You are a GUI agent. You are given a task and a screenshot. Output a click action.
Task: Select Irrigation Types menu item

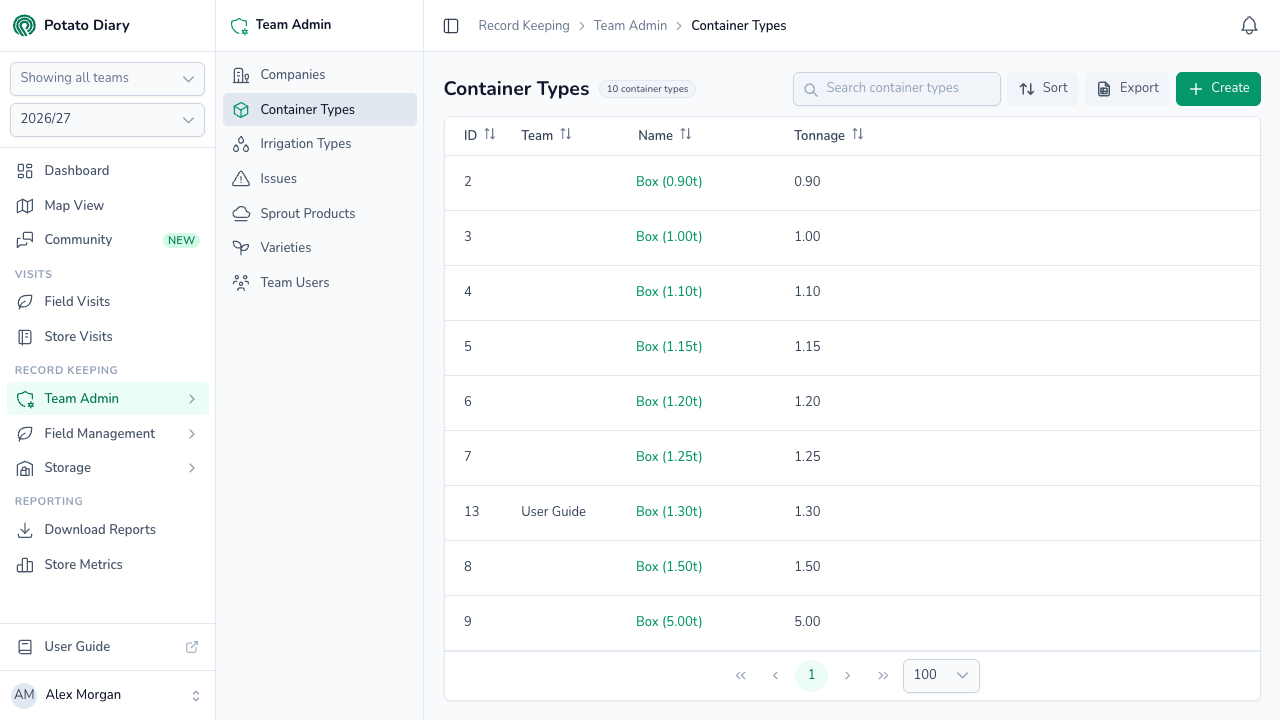(x=320, y=144)
